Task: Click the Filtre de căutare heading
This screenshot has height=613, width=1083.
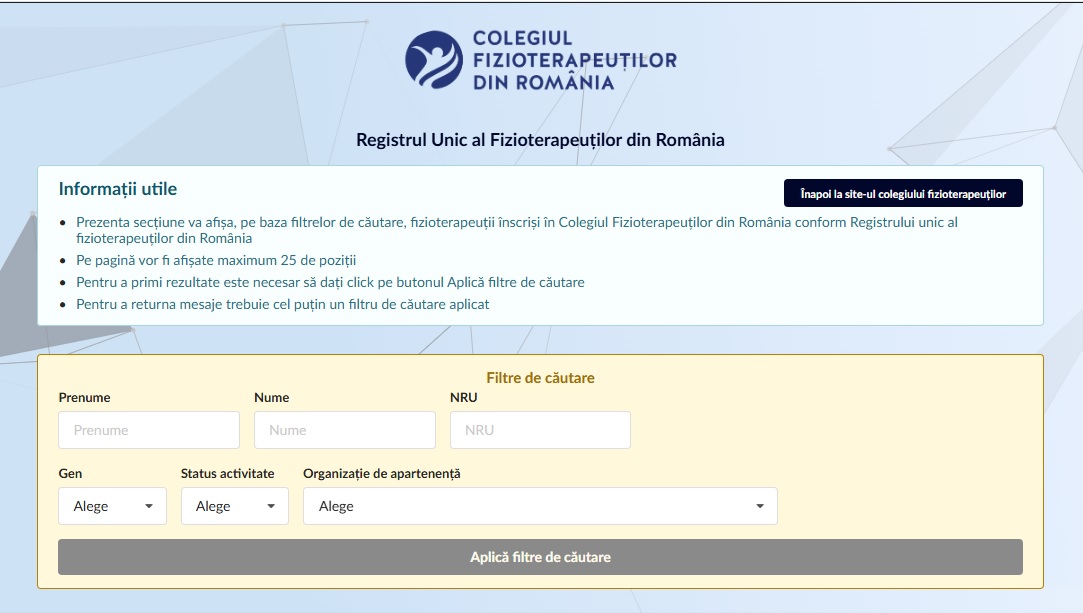Action: pos(540,378)
